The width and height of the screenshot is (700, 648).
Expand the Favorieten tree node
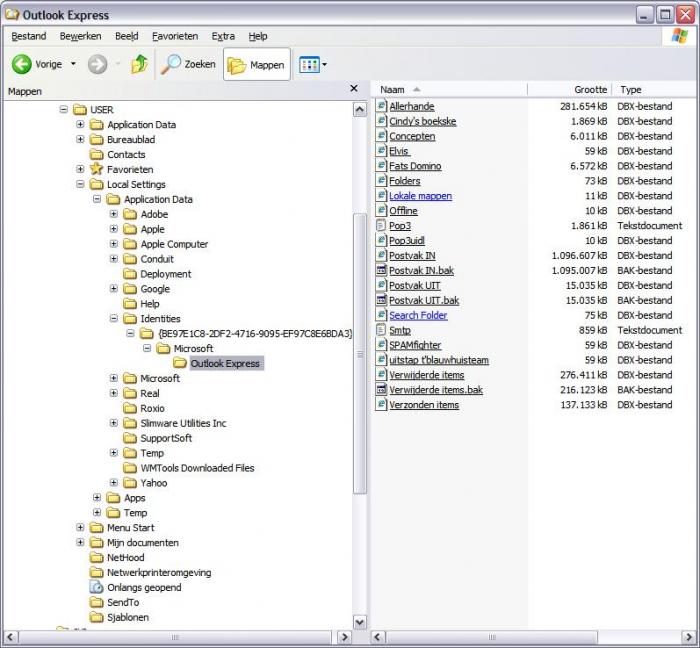coord(80,169)
